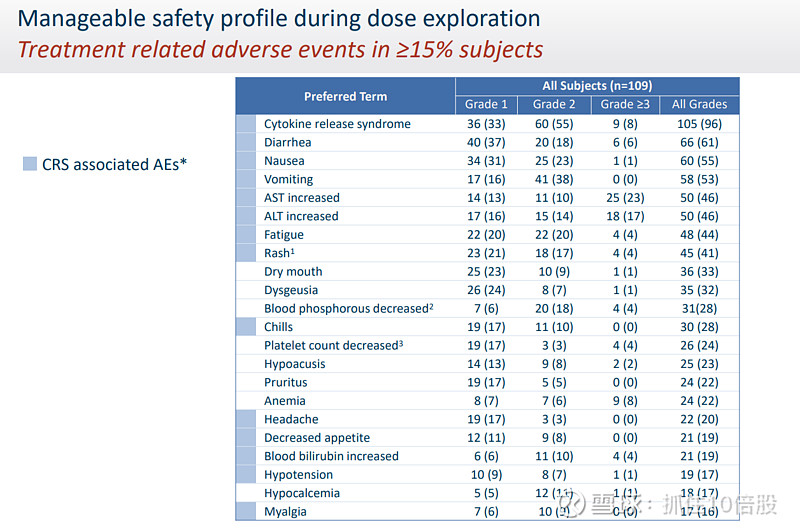
Task: Click the 'Nausea' row label
Action: point(284,161)
